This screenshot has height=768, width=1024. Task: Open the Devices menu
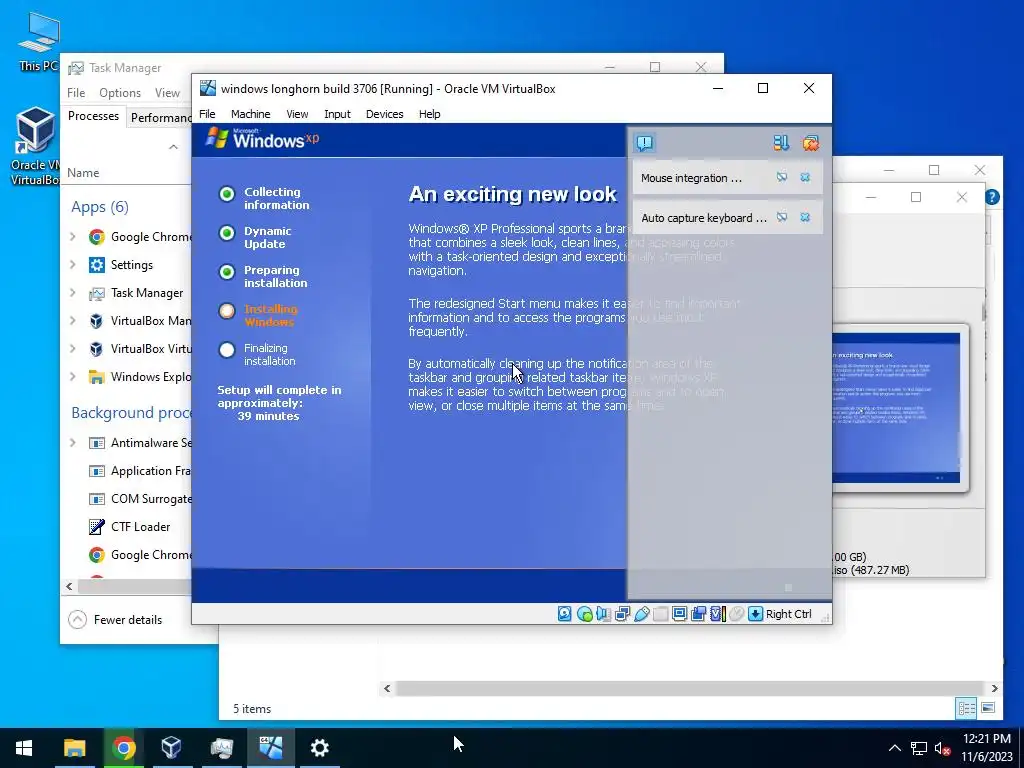(x=384, y=114)
